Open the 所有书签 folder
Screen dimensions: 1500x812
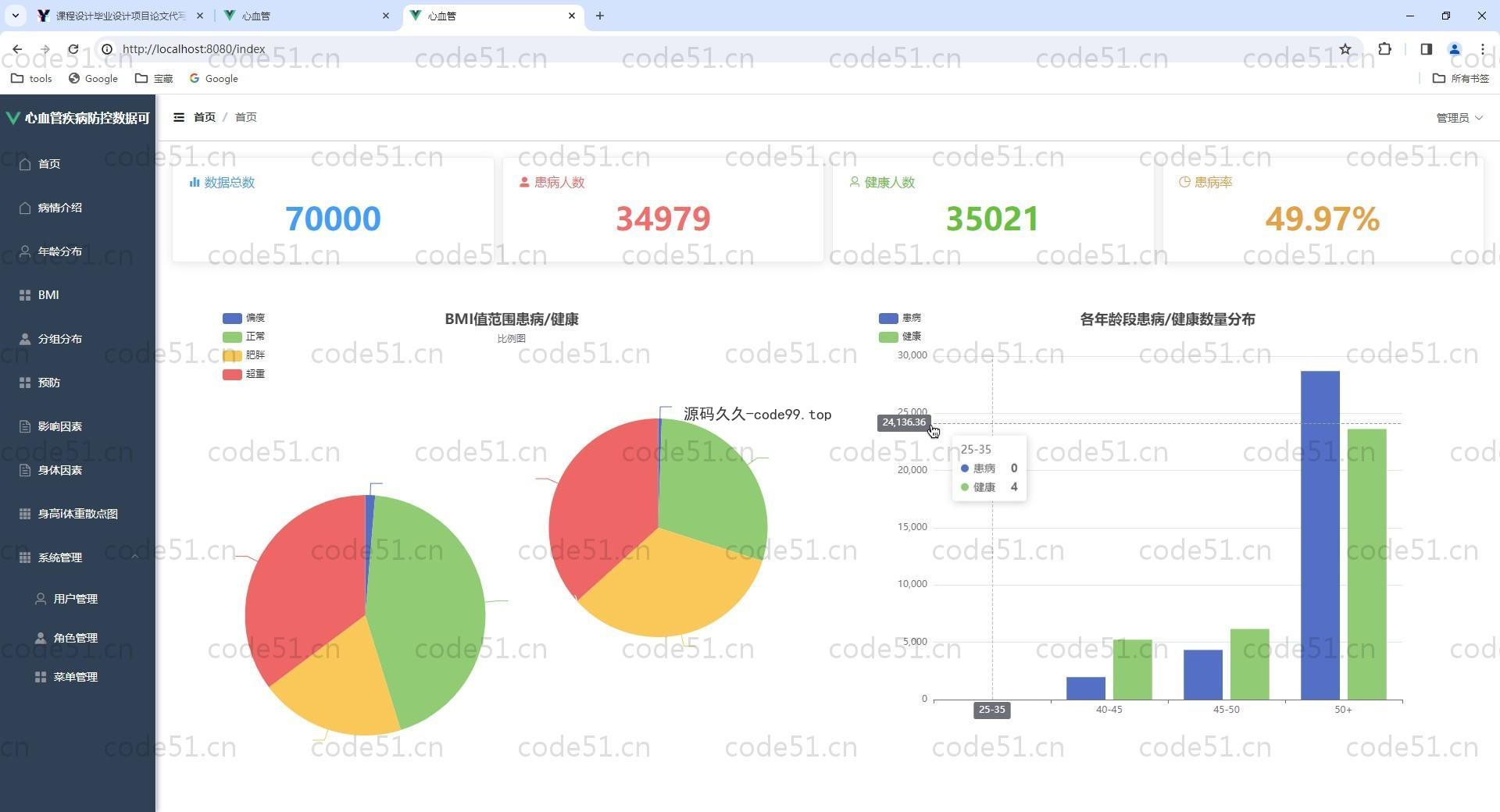coord(1461,78)
